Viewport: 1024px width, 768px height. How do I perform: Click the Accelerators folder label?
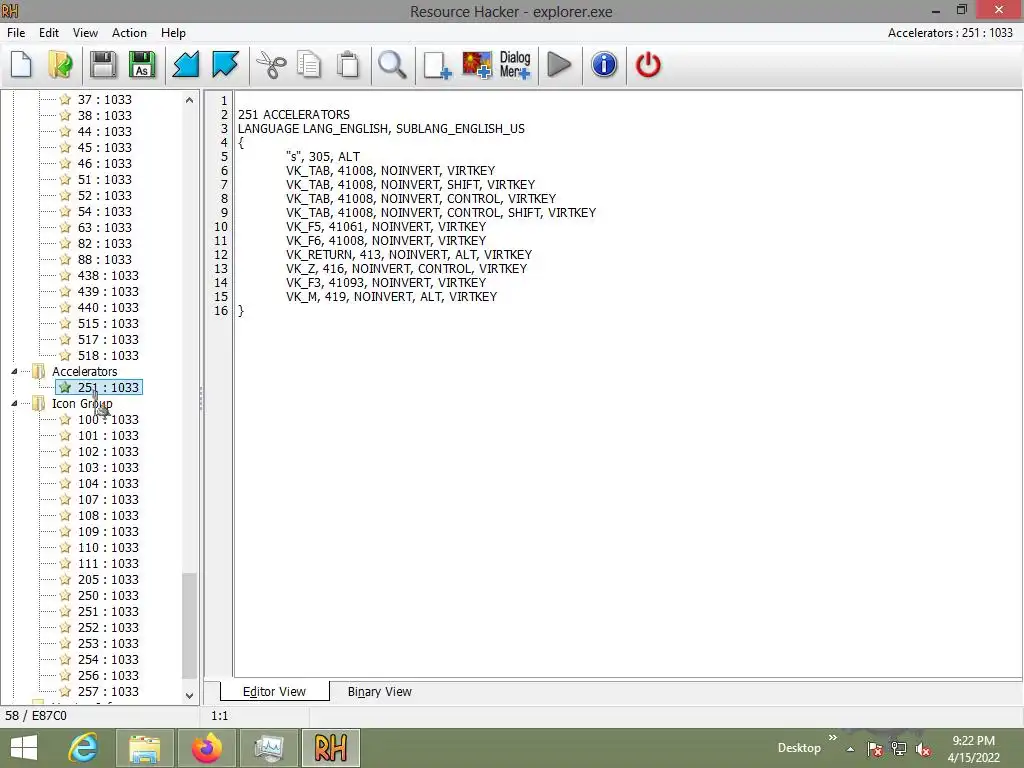pos(85,372)
